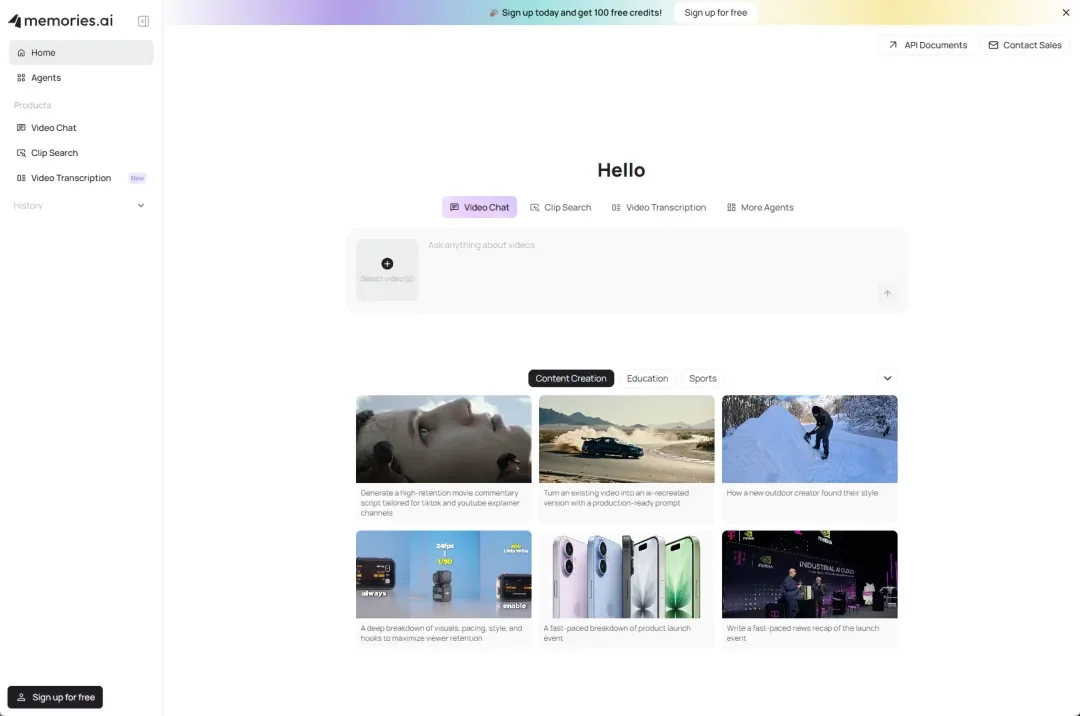Open the desert car drift video thumbnail

(x=626, y=439)
